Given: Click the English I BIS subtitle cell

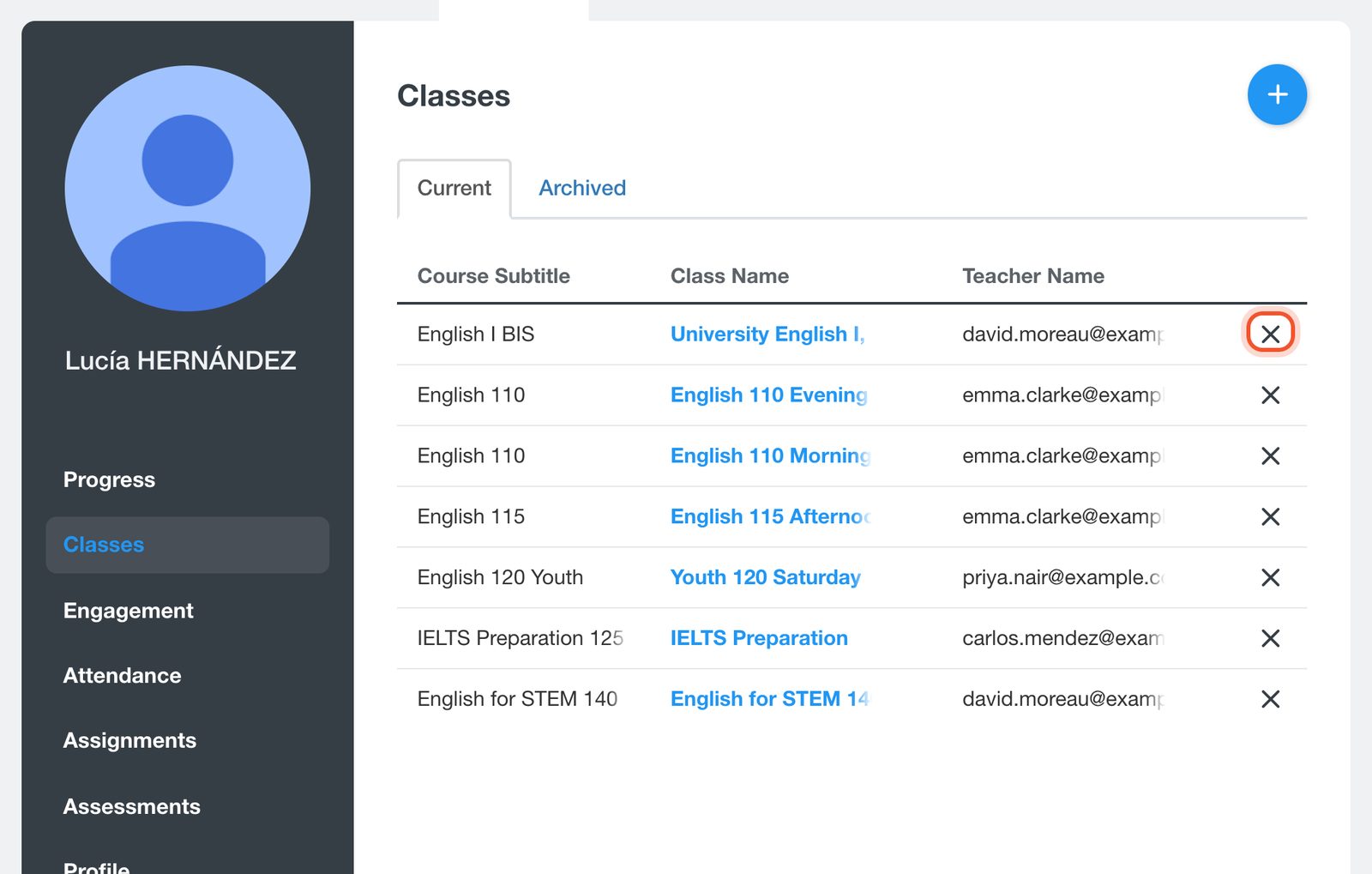Looking at the screenshot, I should pos(476,334).
